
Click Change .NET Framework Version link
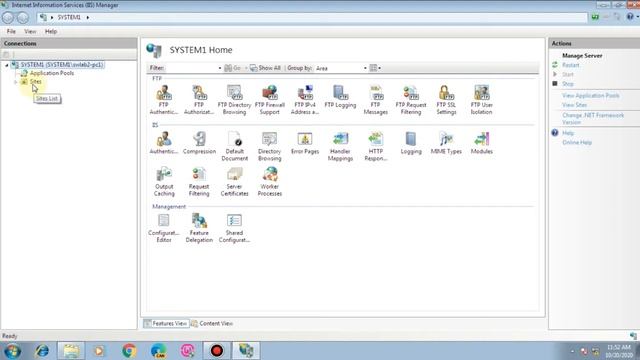click(x=593, y=119)
